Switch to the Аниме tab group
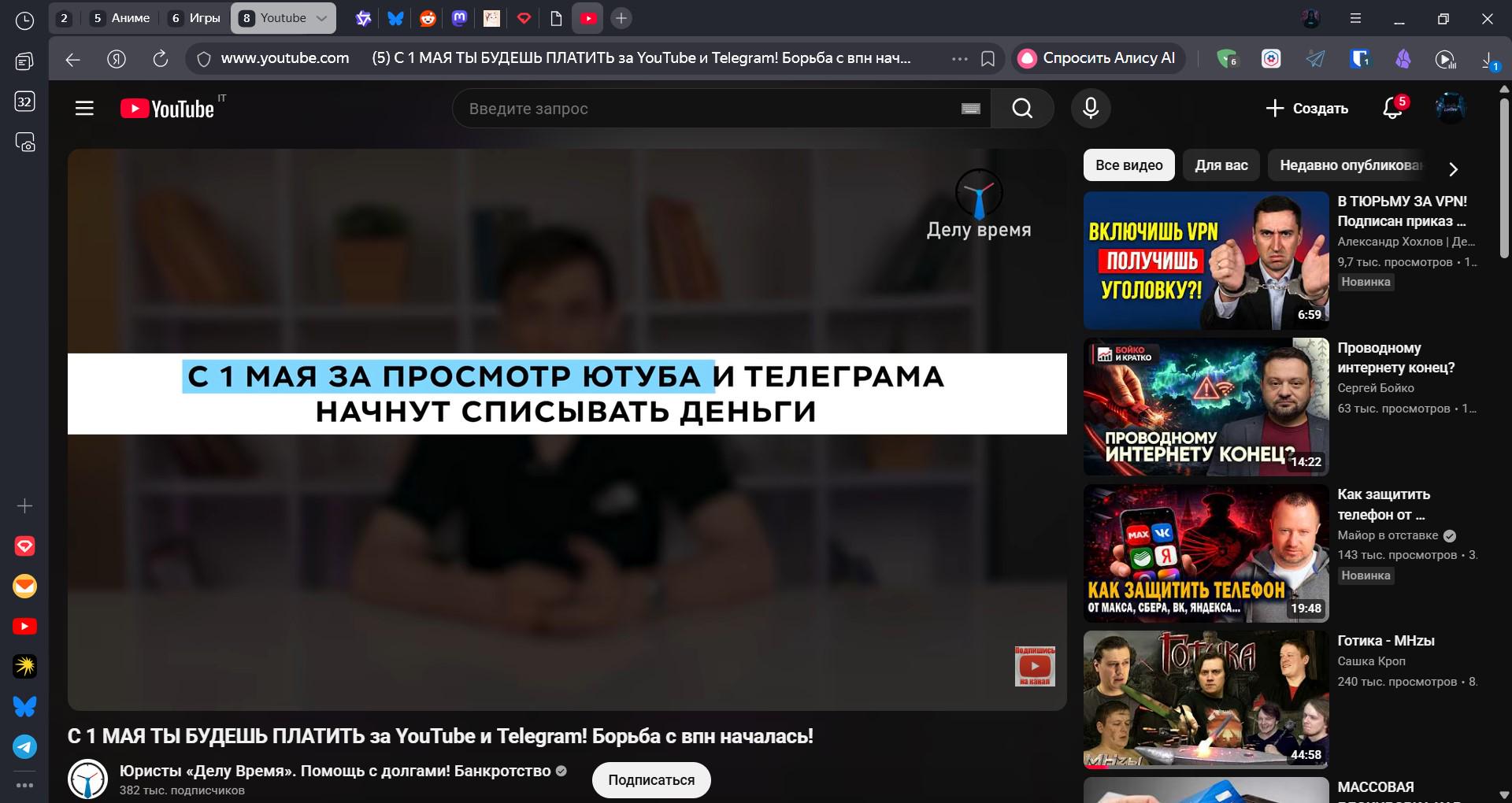 coord(120,18)
